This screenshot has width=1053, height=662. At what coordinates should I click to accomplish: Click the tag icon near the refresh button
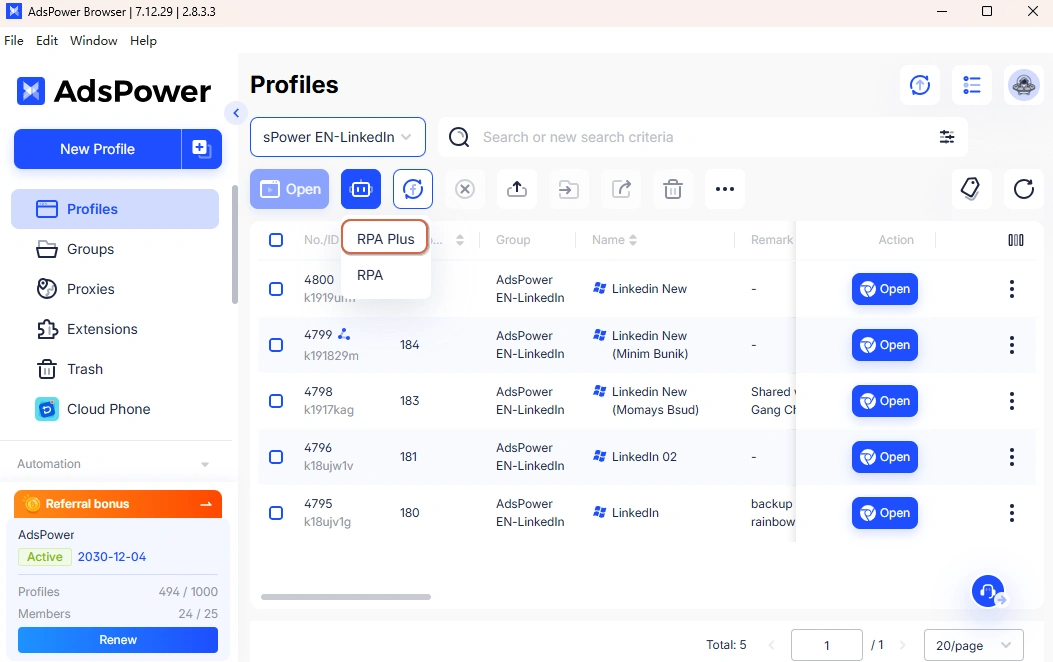pos(971,188)
